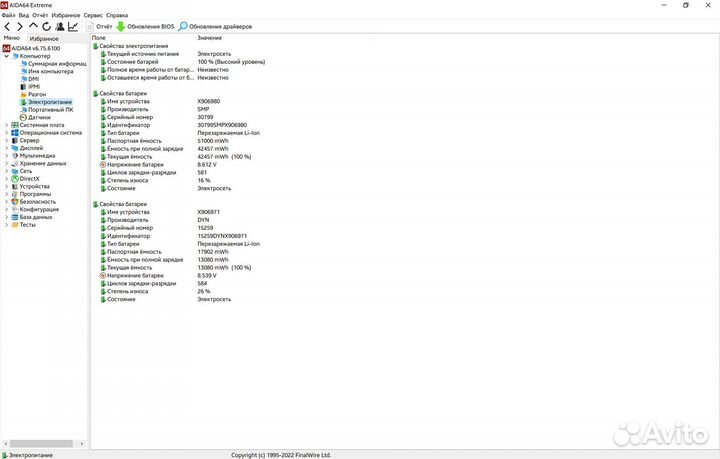Click the Refresh toolbar icon

coord(46,26)
